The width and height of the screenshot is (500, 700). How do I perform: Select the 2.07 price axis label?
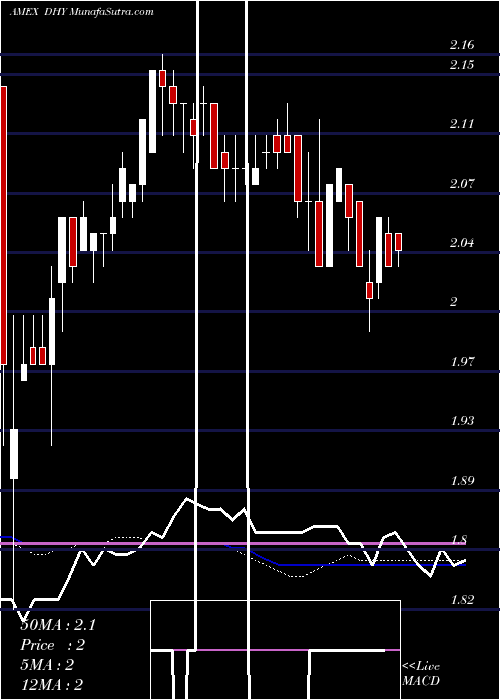(462, 183)
